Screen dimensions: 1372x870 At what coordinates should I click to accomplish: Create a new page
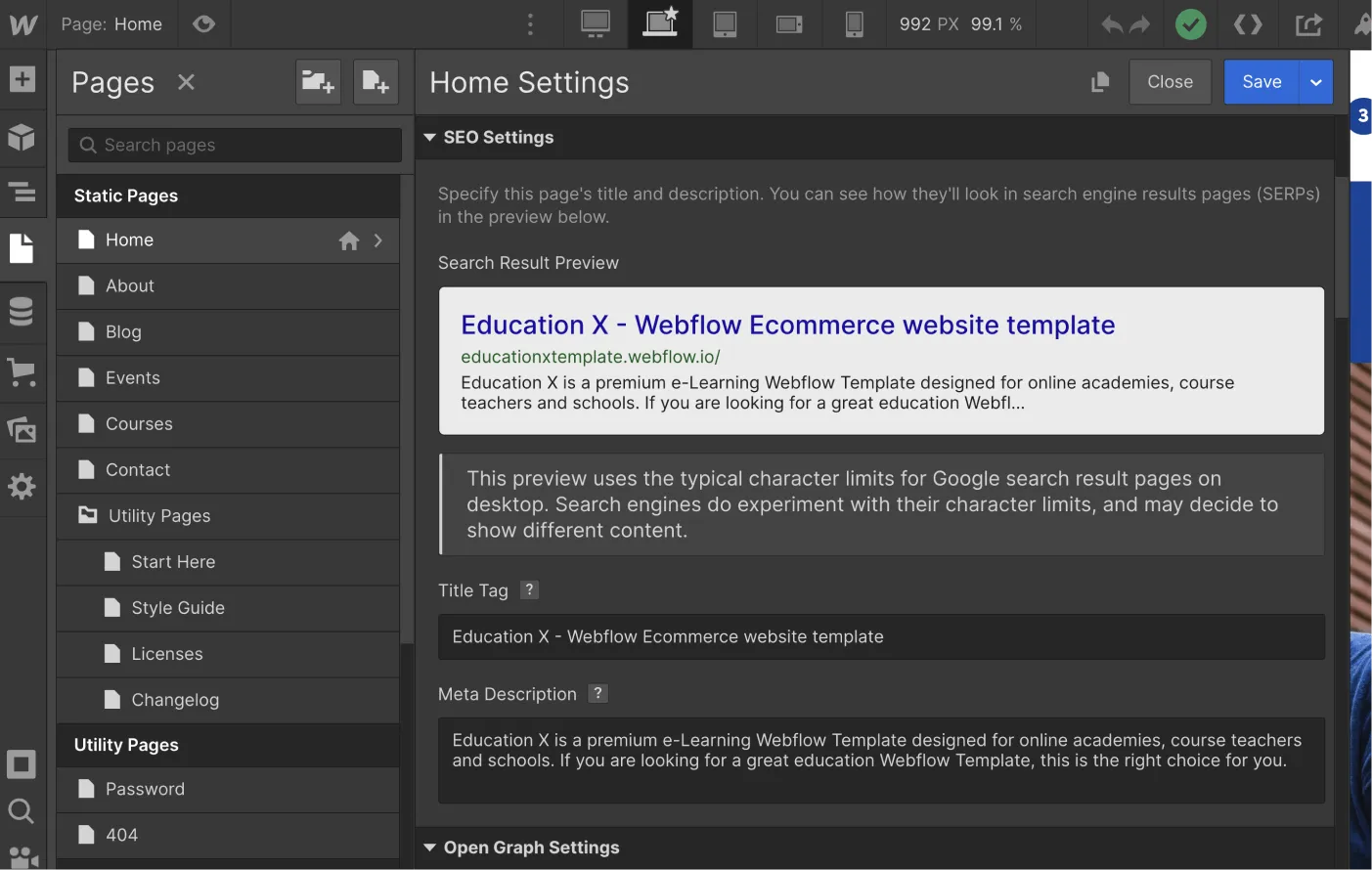point(376,81)
